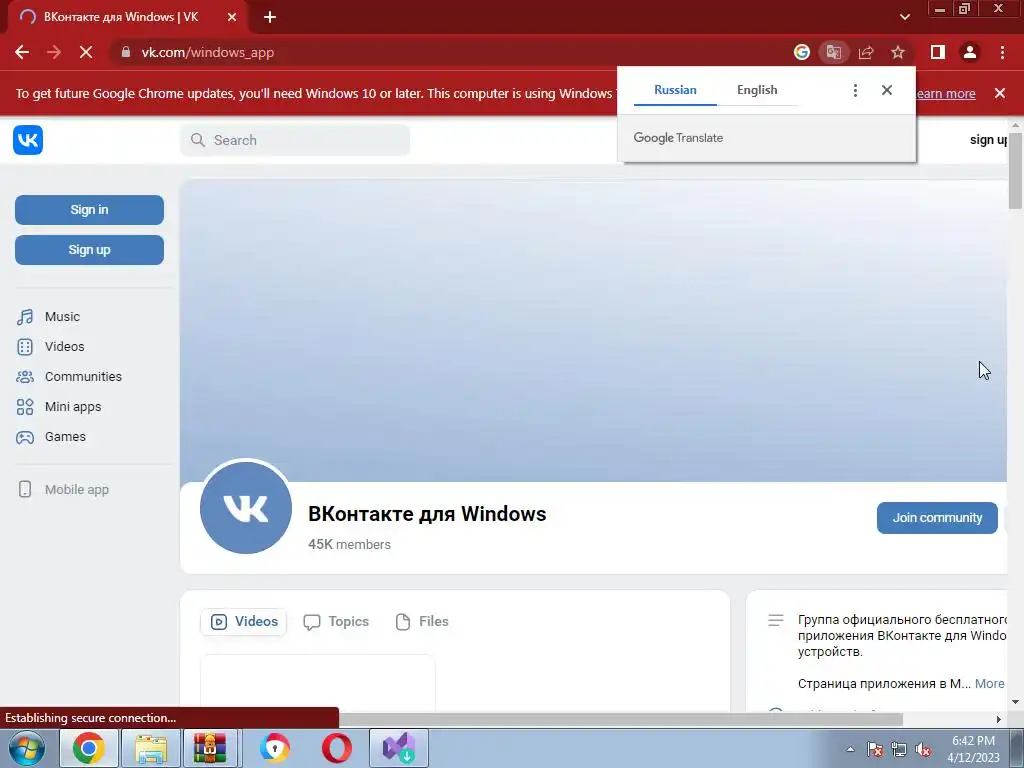1024x768 pixels.
Task: Click the horizontal scrollbar thumb
Action: pos(621,719)
